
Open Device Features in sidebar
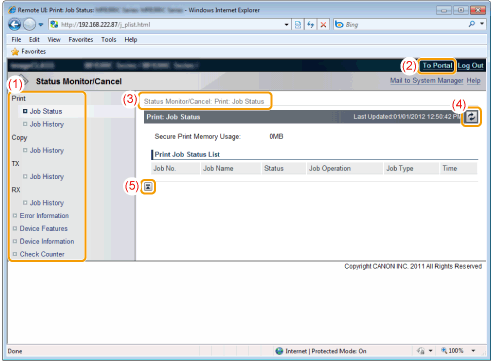point(43,229)
